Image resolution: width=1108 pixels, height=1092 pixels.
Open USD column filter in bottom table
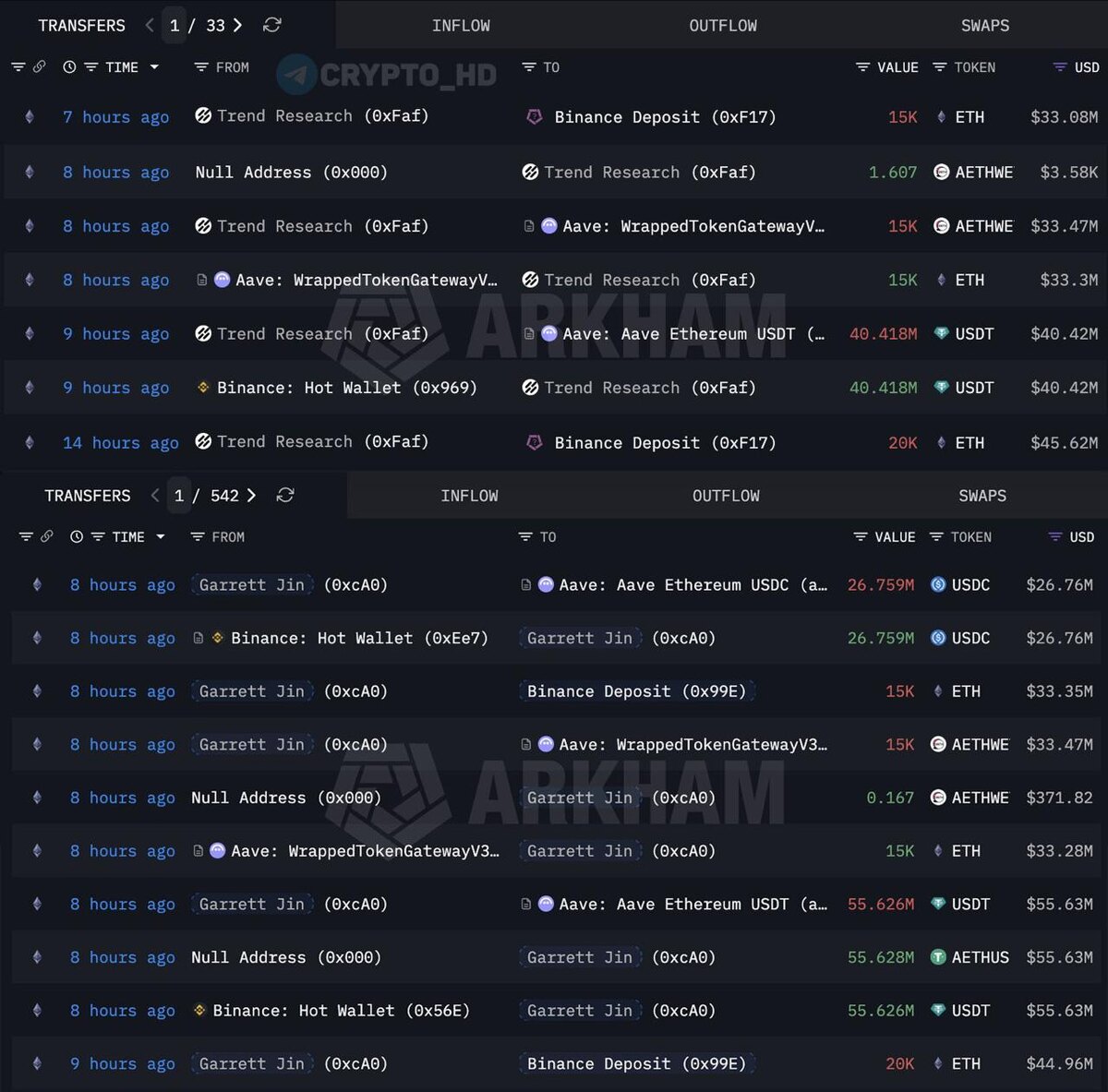pos(1055,537)
